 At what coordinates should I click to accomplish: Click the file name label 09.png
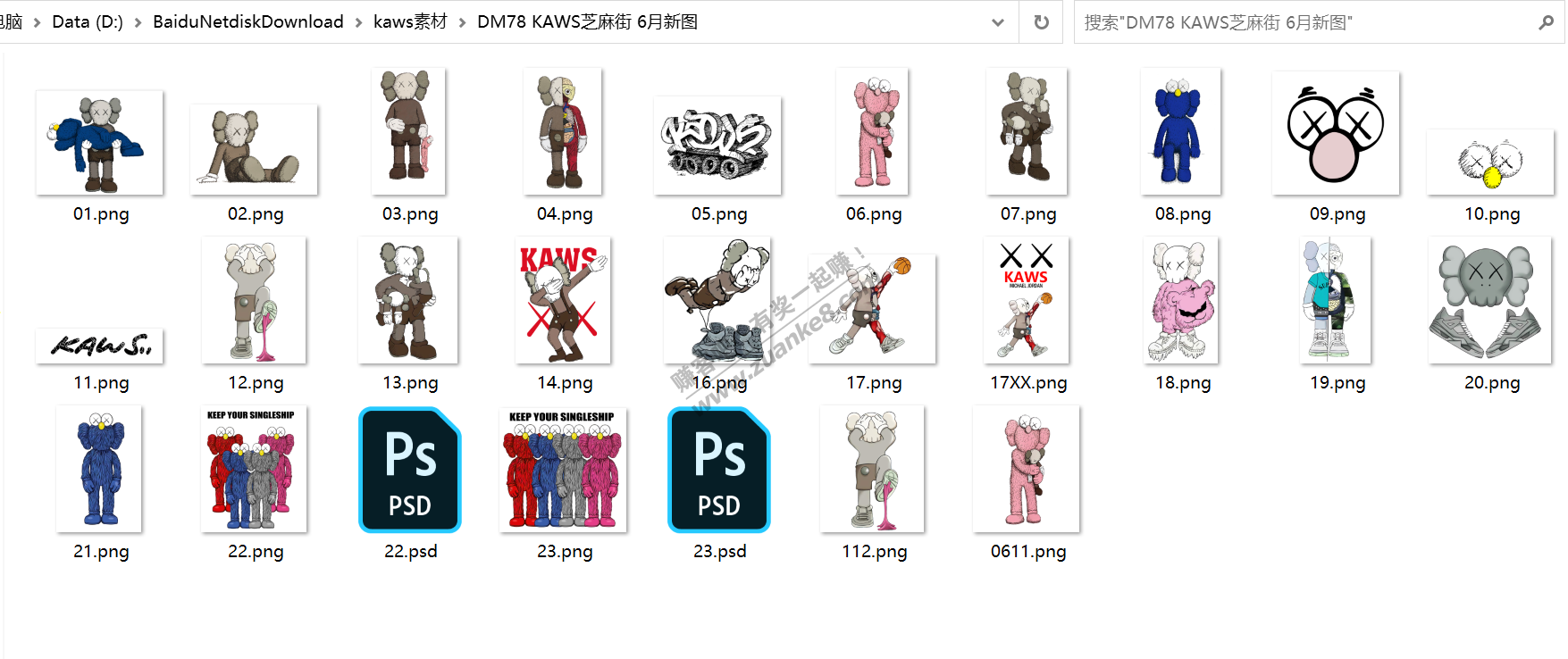pyautogui.click(x=1337, y=214)
